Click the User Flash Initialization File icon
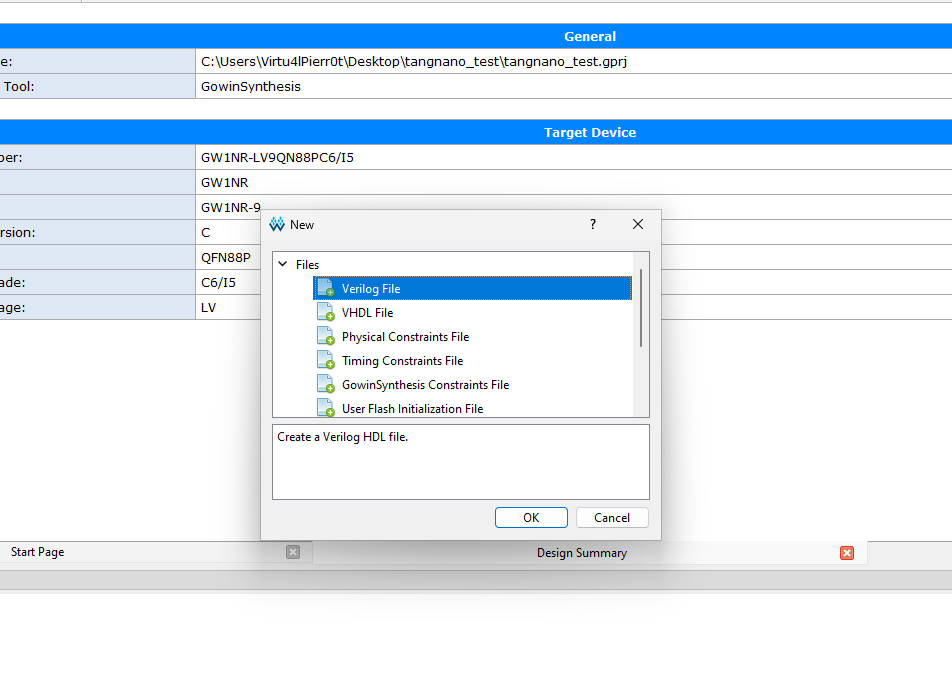The height and width of the screenshot is (700, 952). click(325, 407)
